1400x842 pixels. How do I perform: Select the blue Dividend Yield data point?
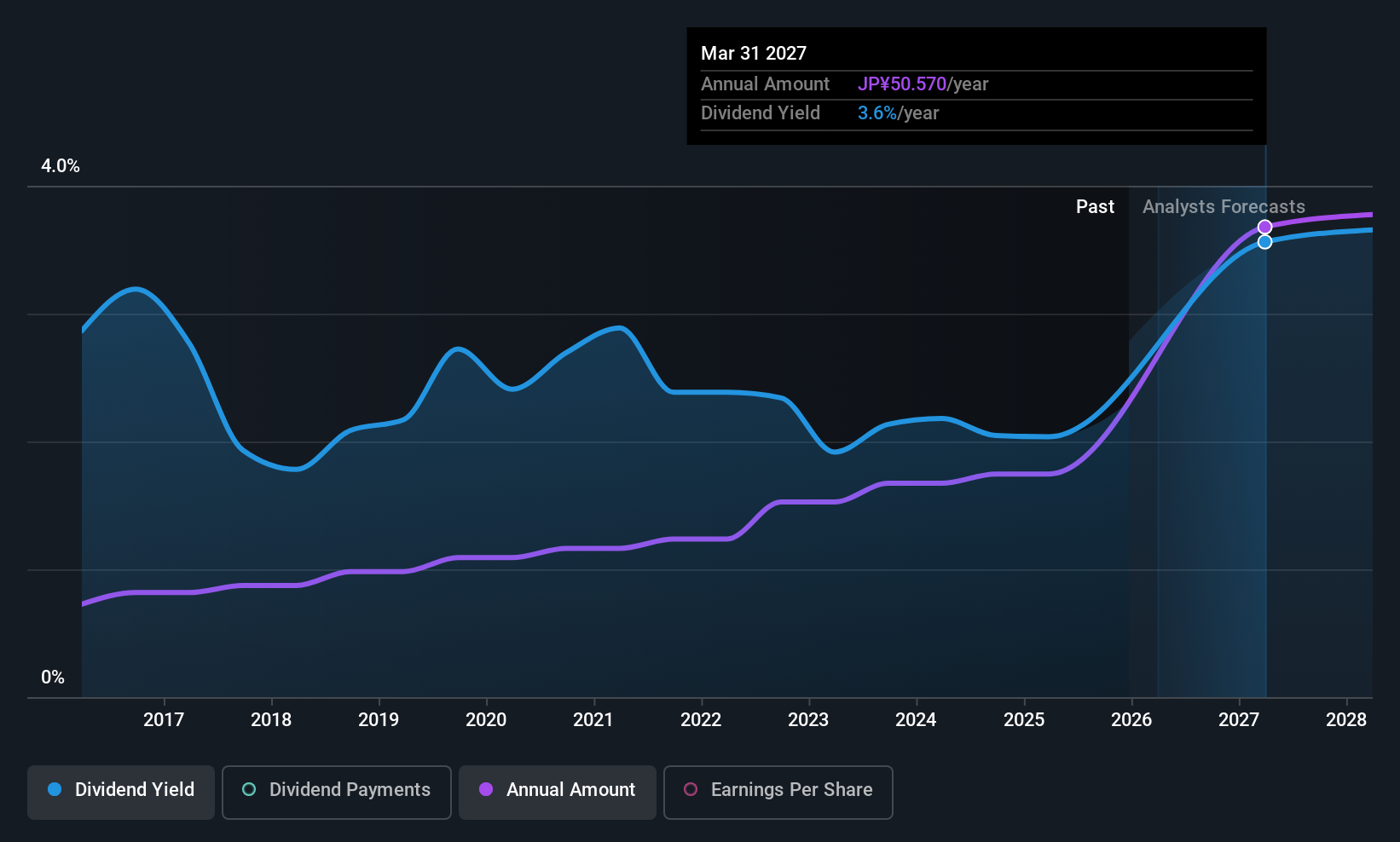point(1265,242)
